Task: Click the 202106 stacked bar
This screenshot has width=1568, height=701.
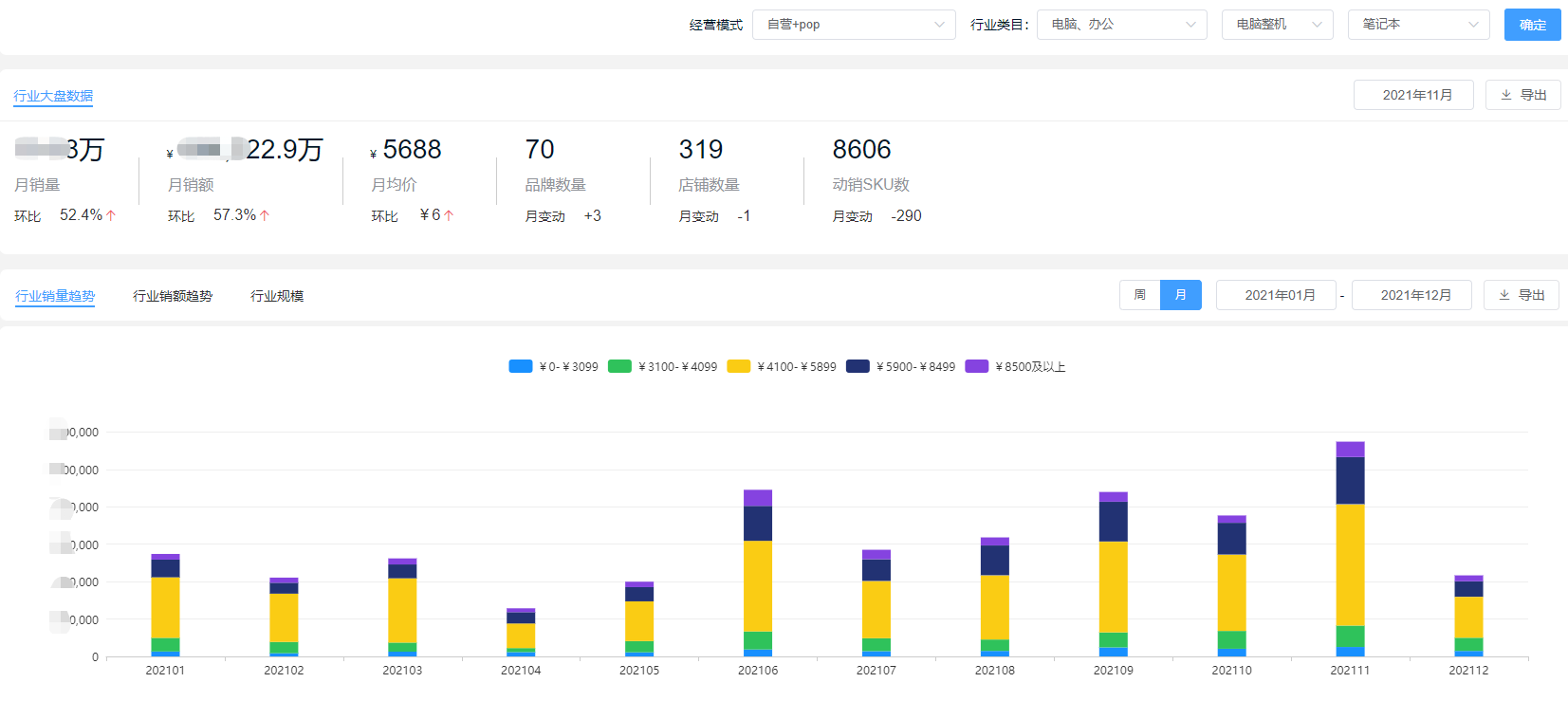Action: point(758,573)
